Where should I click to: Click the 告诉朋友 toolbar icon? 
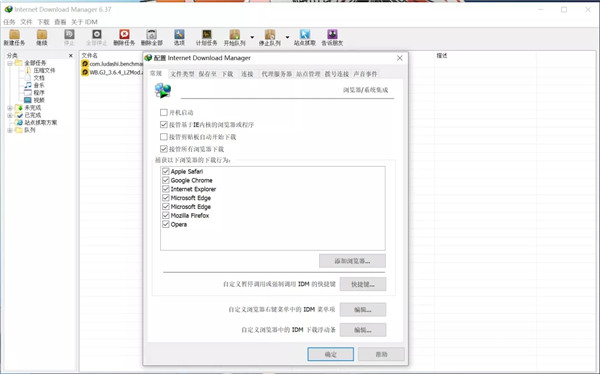tap(332, 38)
